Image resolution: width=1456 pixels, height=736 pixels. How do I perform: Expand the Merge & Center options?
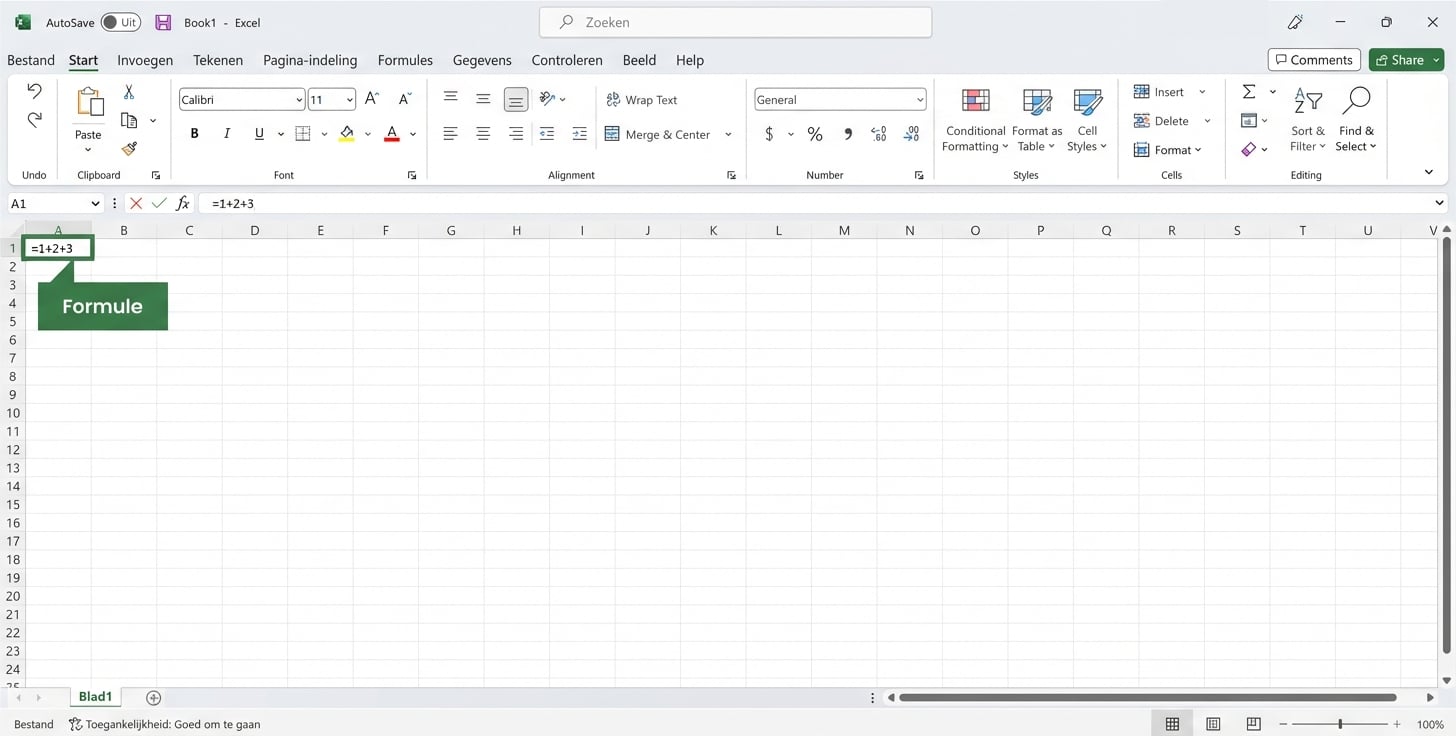pyautogui.click(x=728, y=134)
